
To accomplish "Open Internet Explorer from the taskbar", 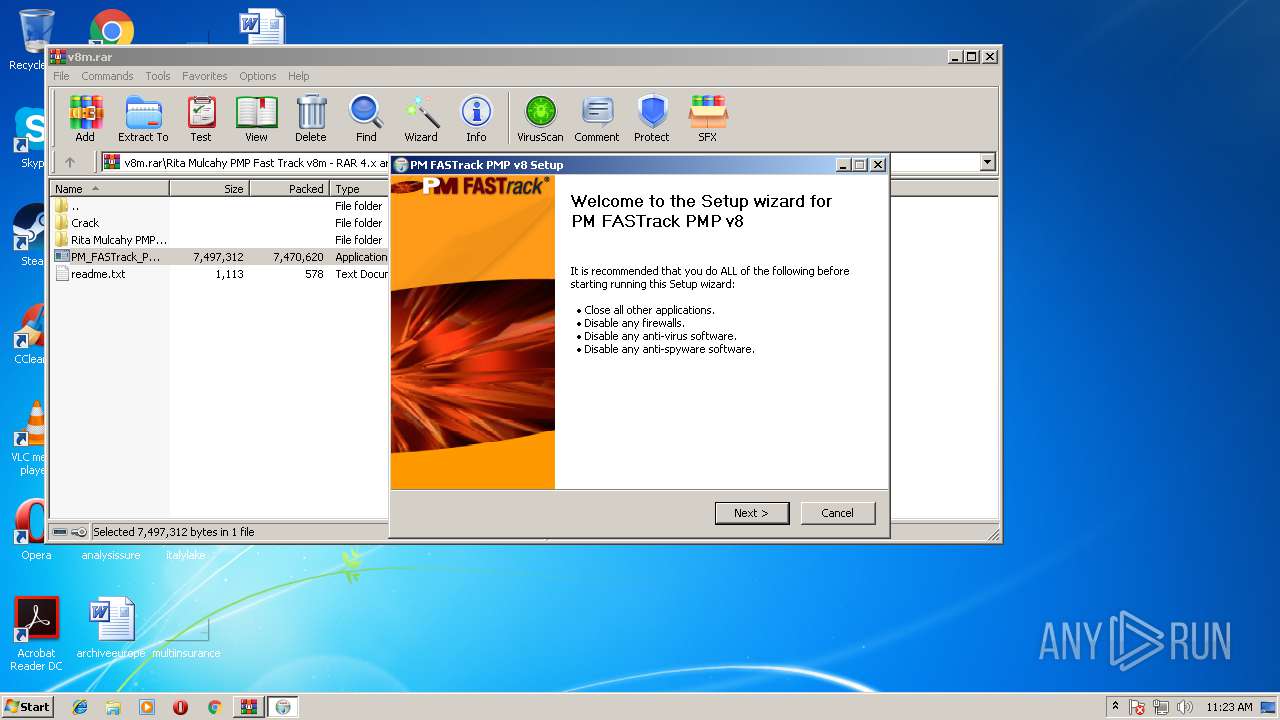I will pos(80,707).
